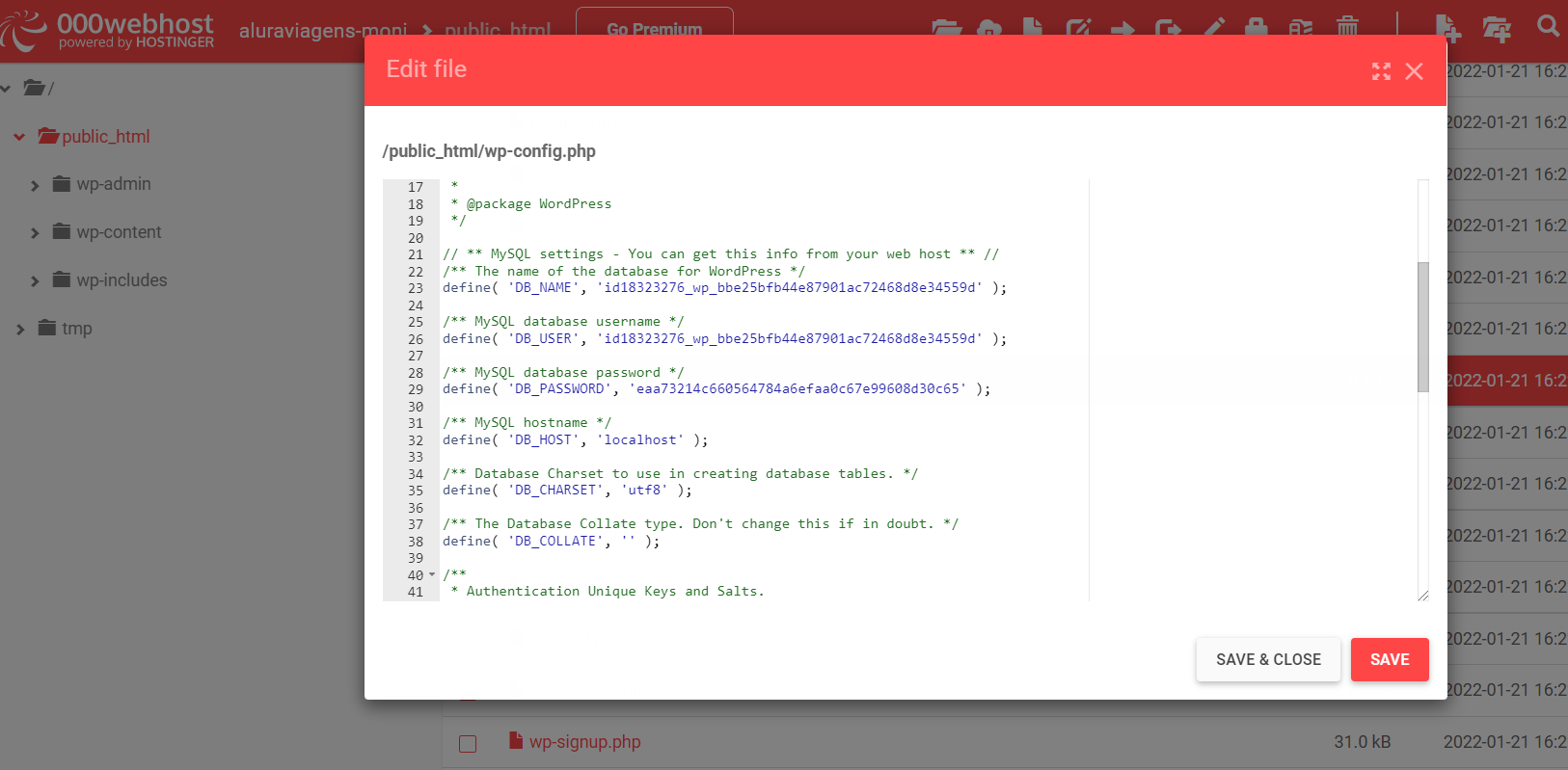Screen dimensions: 1568x770
Task: Open the wp-signup.php file link
Action: pyautogui.click(x=584, y=742)
